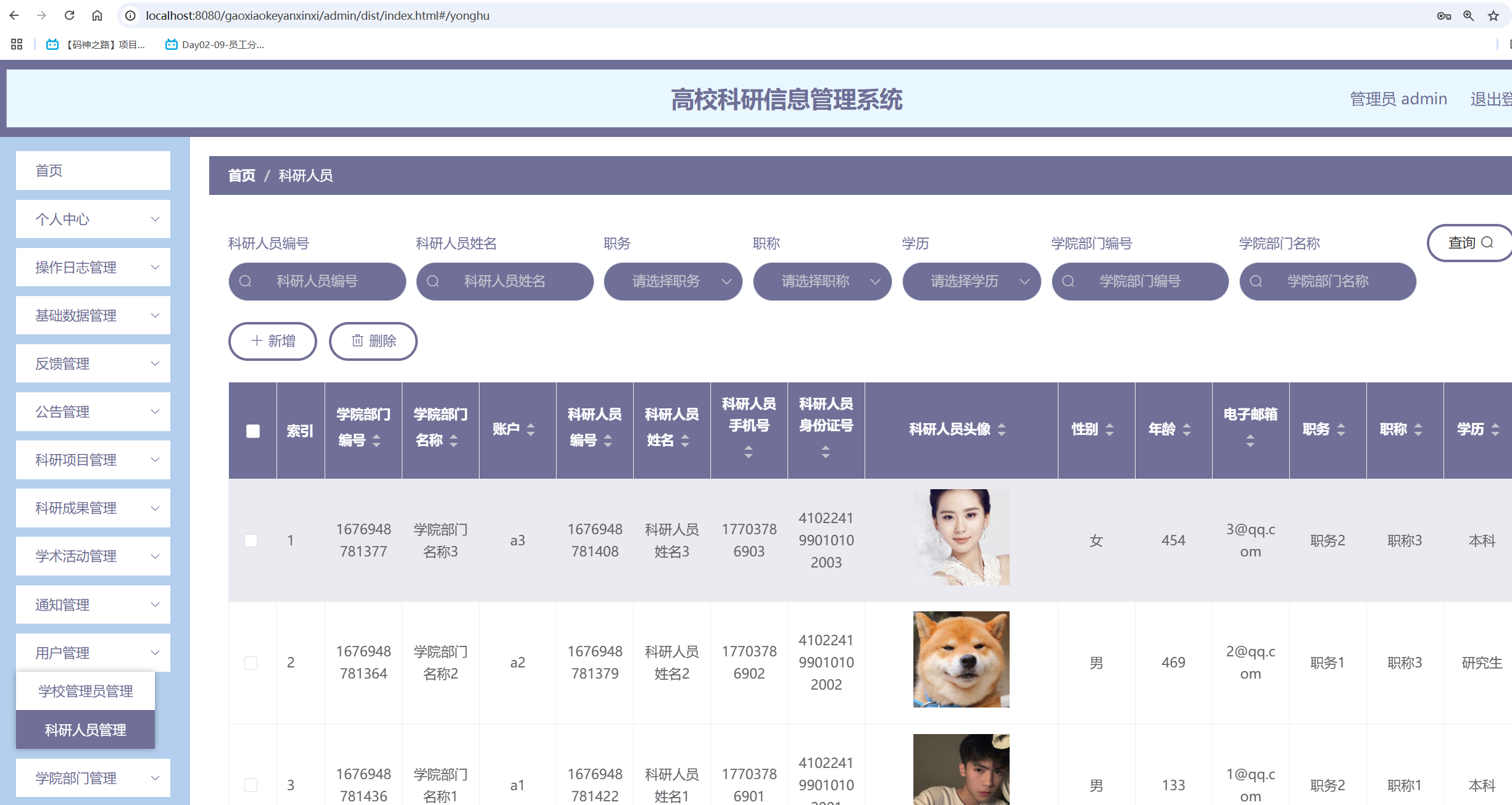Sort by 账户 column arrows
This screenshot has height=805, width=1512.
(531, 429)
